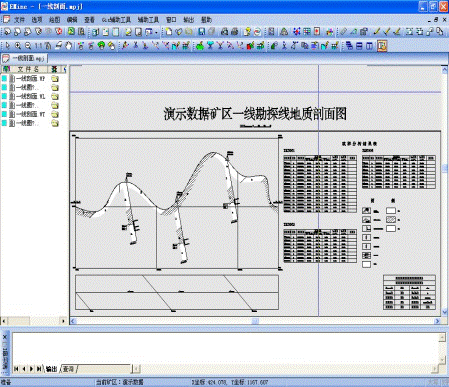This screenshot has width=449, height=387.
Task: Click the new blank document icon
Action: tap(169, 32)
